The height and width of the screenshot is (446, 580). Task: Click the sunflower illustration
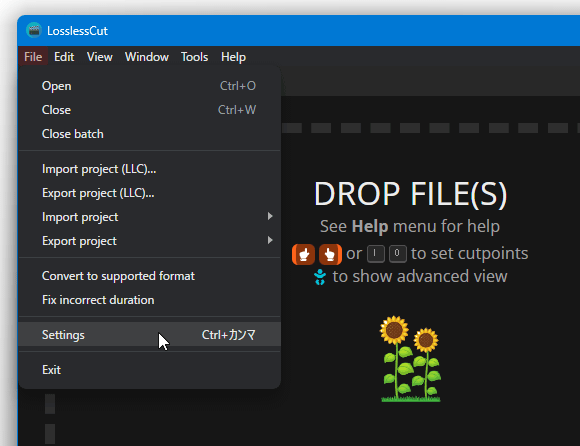(411, 359)
